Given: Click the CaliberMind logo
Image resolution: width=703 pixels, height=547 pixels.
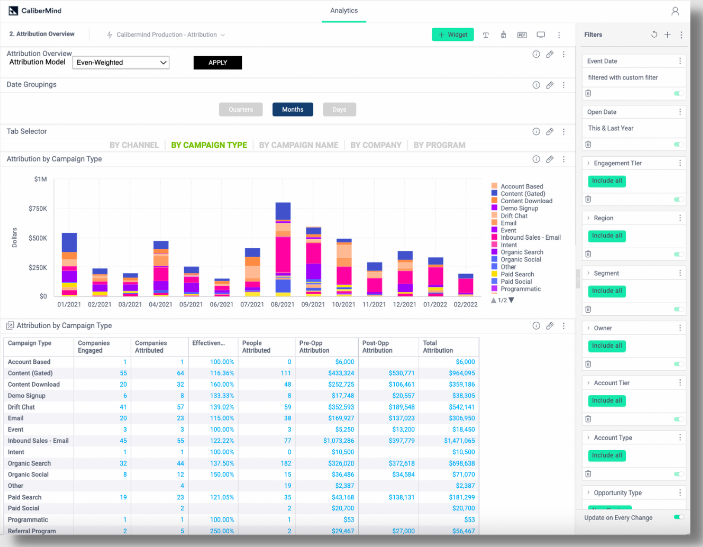Looking at the screenshot, I should (x=35, y=11).
